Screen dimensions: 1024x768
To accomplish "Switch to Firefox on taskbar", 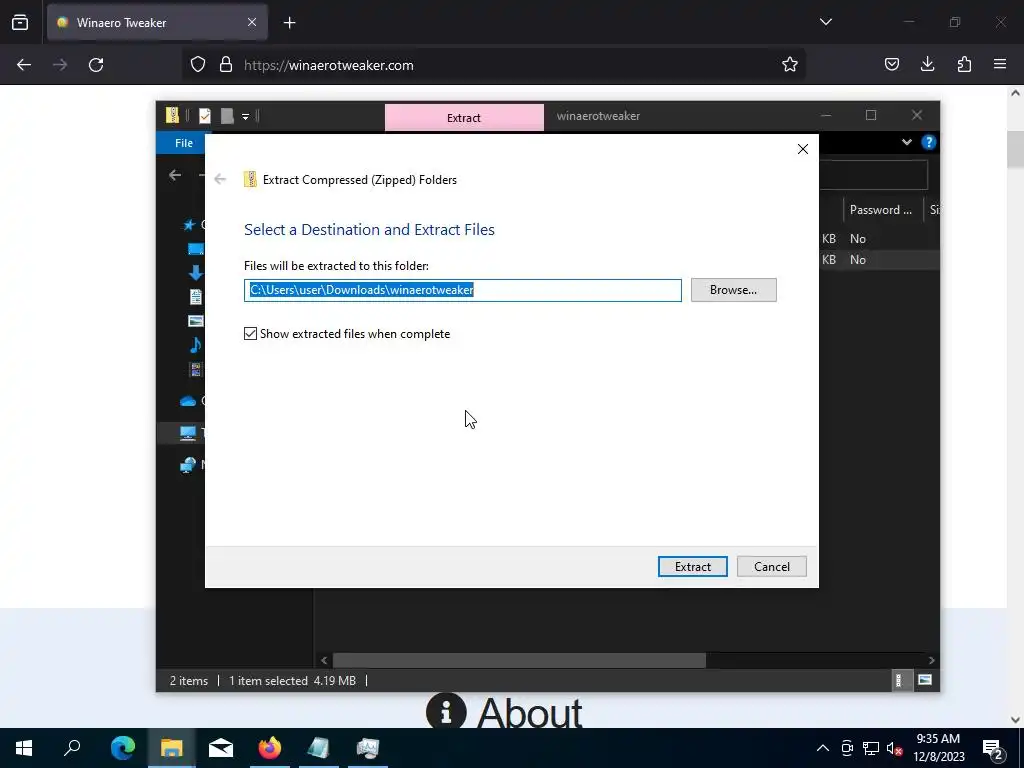I will [x=270, y=748].
